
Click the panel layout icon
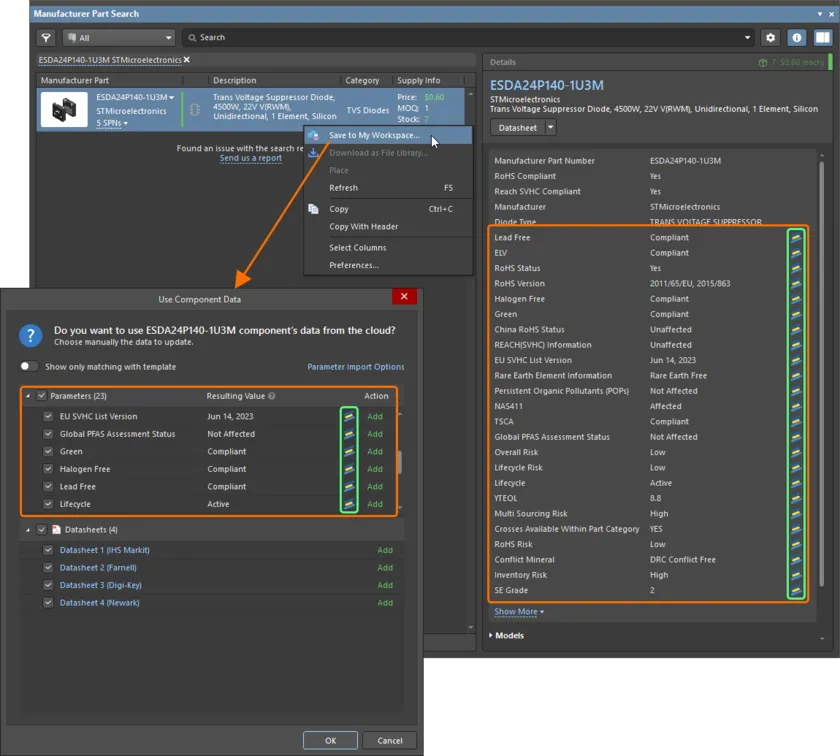click(822, 38)
